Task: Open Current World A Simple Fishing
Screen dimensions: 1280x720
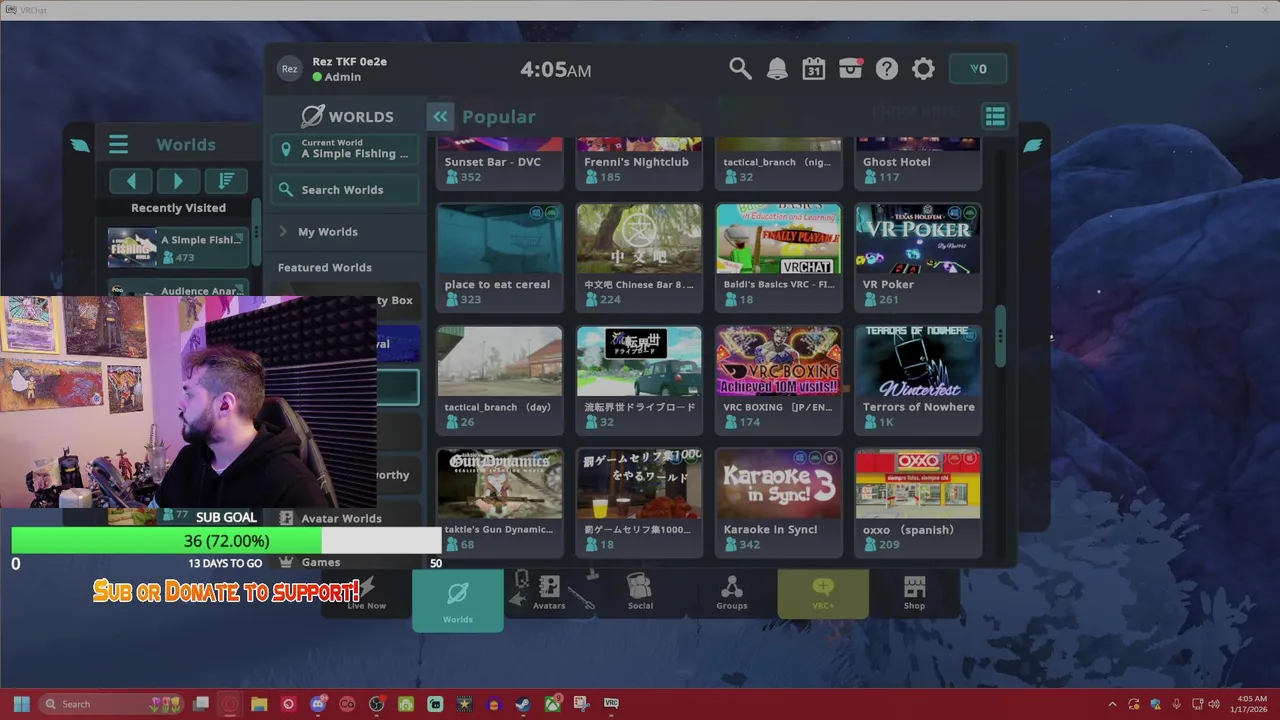Action: click(345, 149)
